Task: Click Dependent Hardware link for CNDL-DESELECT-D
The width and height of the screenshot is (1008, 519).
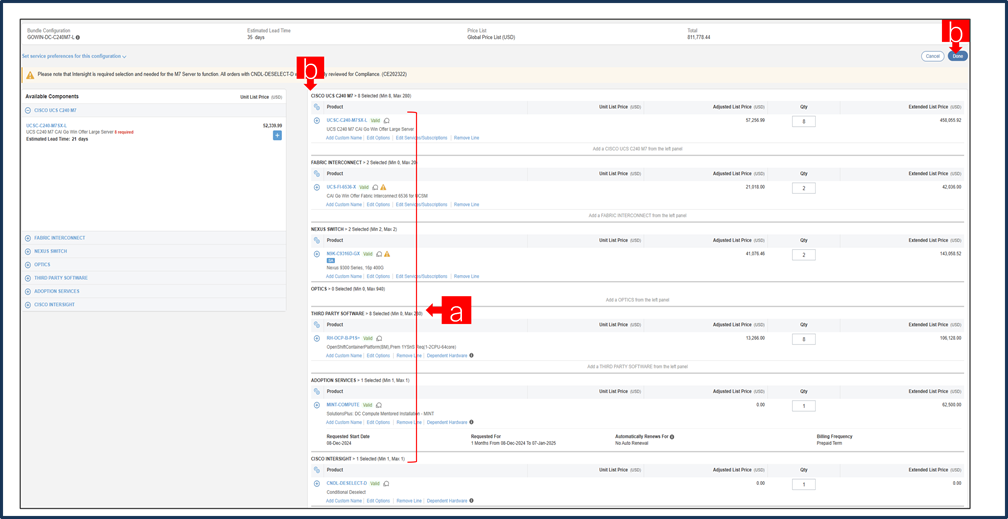Action: 447,500
